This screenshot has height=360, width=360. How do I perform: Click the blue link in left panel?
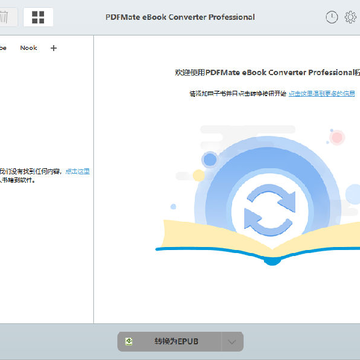pyautogui.click(x=77, y=171)
